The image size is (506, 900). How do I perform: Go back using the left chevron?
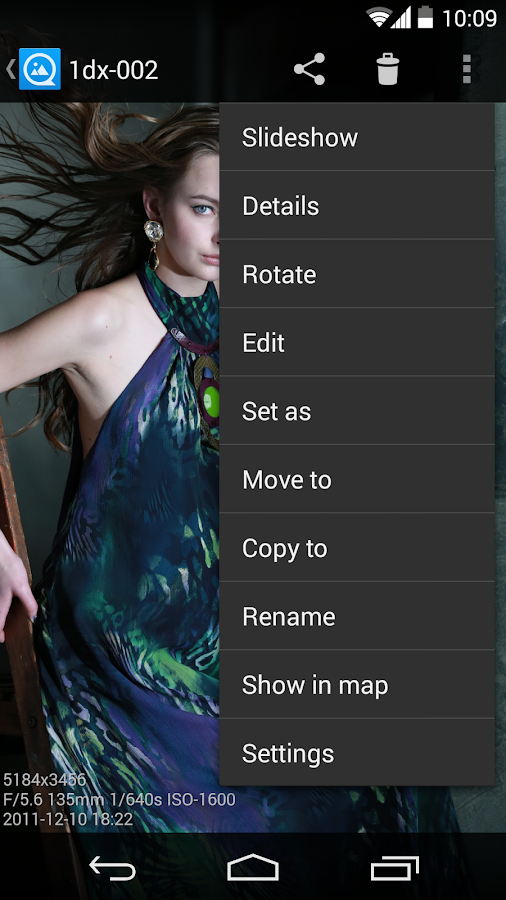10,69
